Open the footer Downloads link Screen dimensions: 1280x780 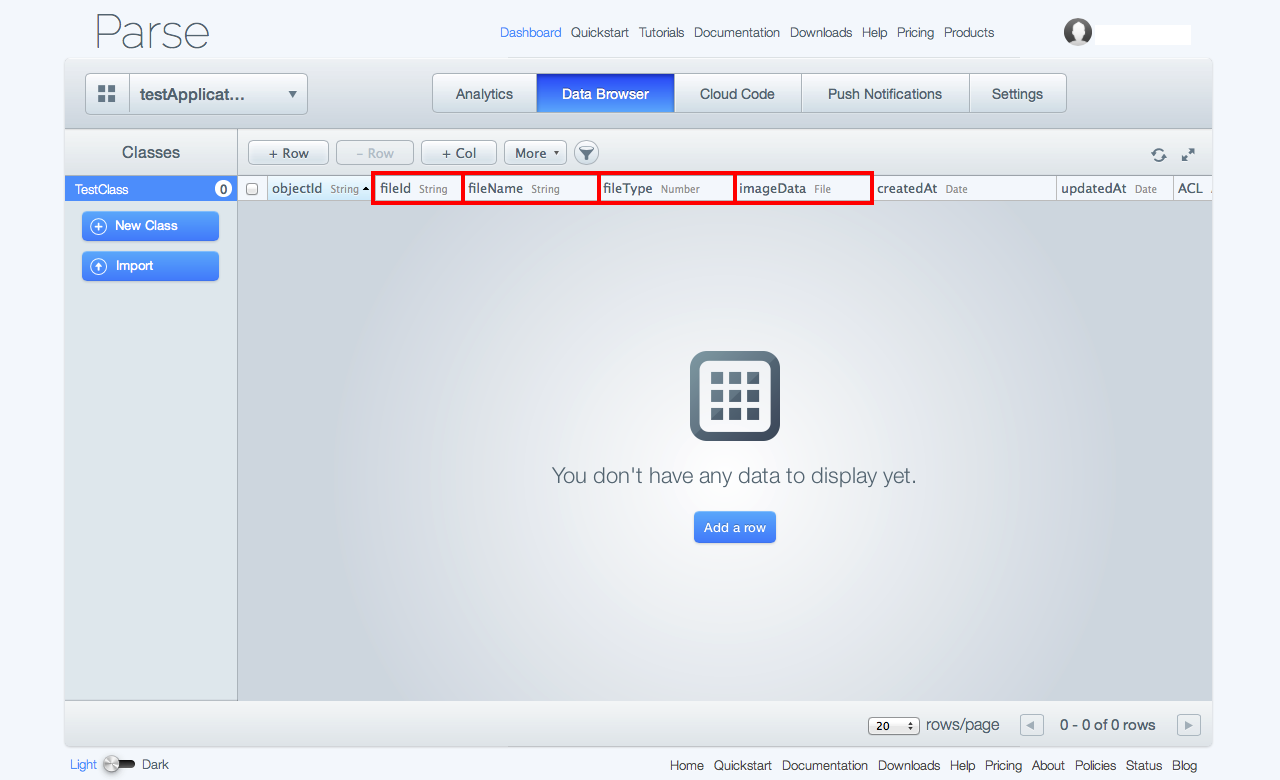pos(909,765)
